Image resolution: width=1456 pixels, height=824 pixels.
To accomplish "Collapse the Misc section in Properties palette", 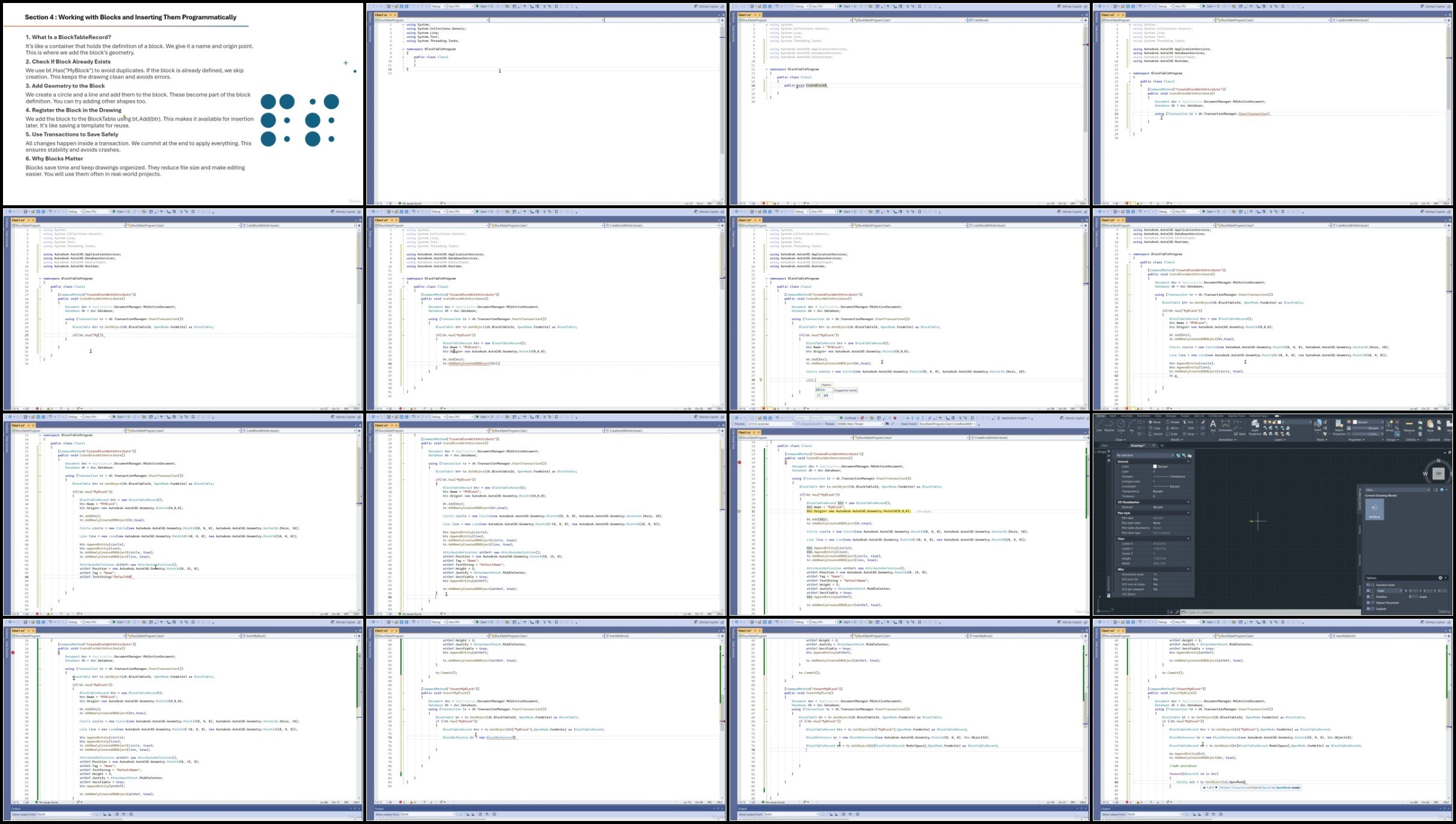I will 1188,569.
